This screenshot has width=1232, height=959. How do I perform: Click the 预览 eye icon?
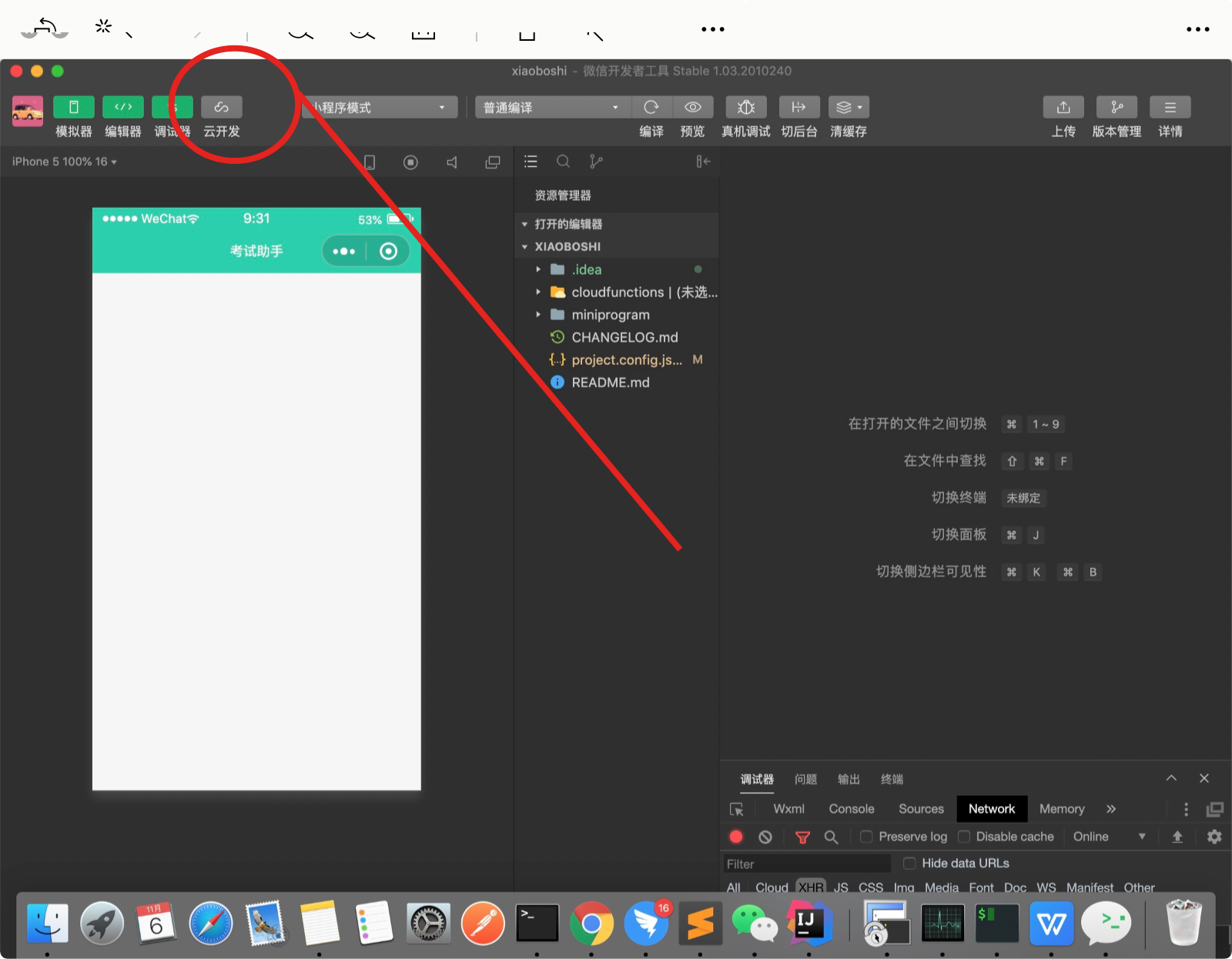[x=693, y=107]
